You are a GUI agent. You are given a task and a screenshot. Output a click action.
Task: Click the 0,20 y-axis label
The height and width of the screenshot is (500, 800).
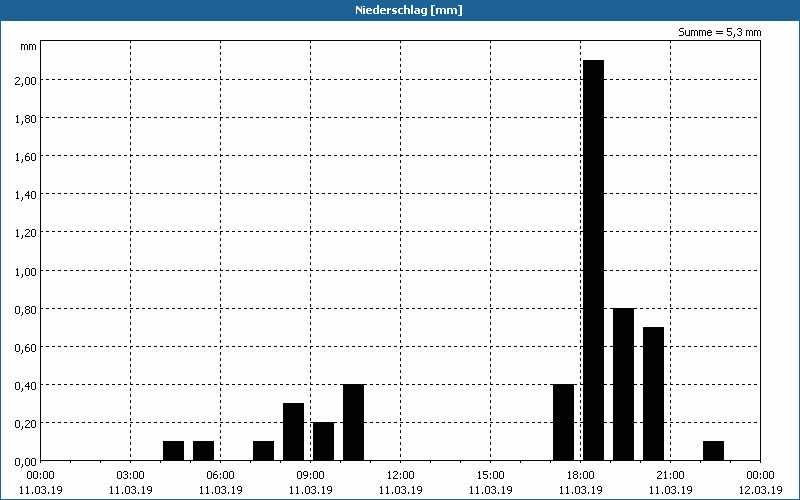tap(26, 423)
